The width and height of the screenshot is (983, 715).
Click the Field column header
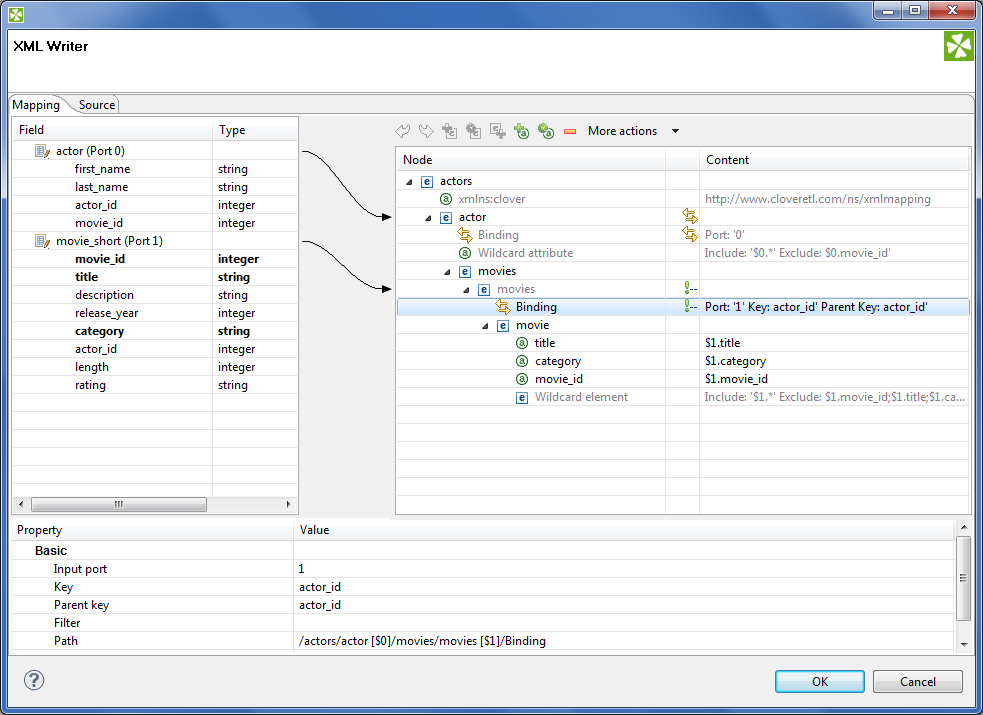tap(112, 130)
